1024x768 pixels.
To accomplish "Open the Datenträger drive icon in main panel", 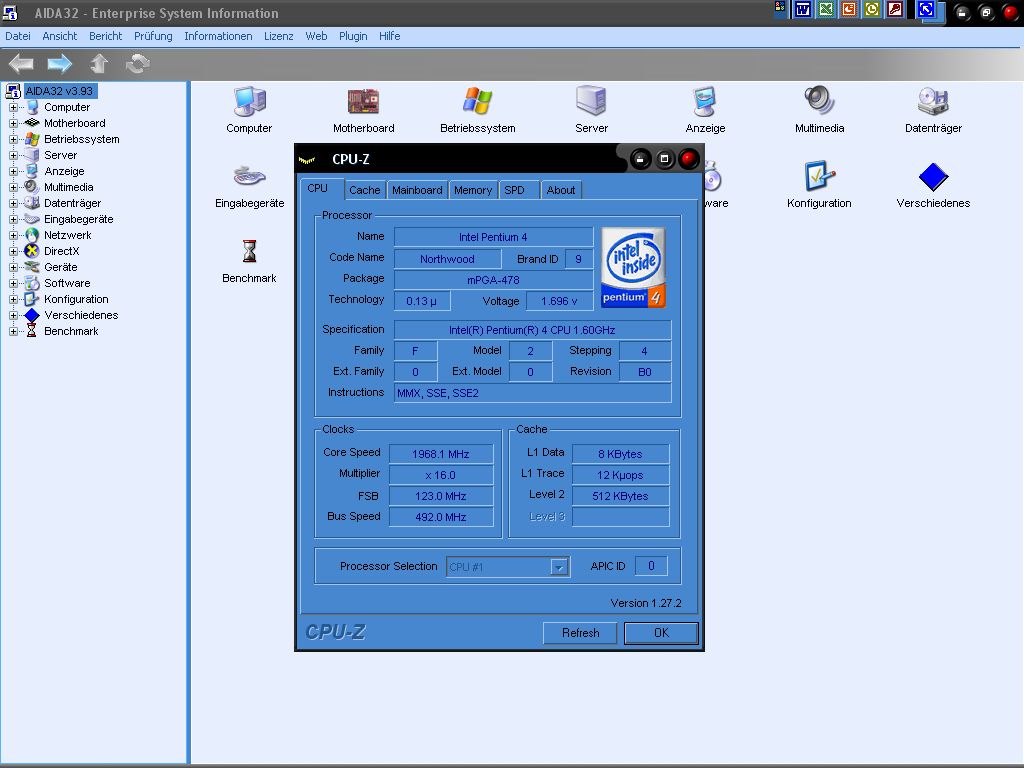I will coord(933,102).
